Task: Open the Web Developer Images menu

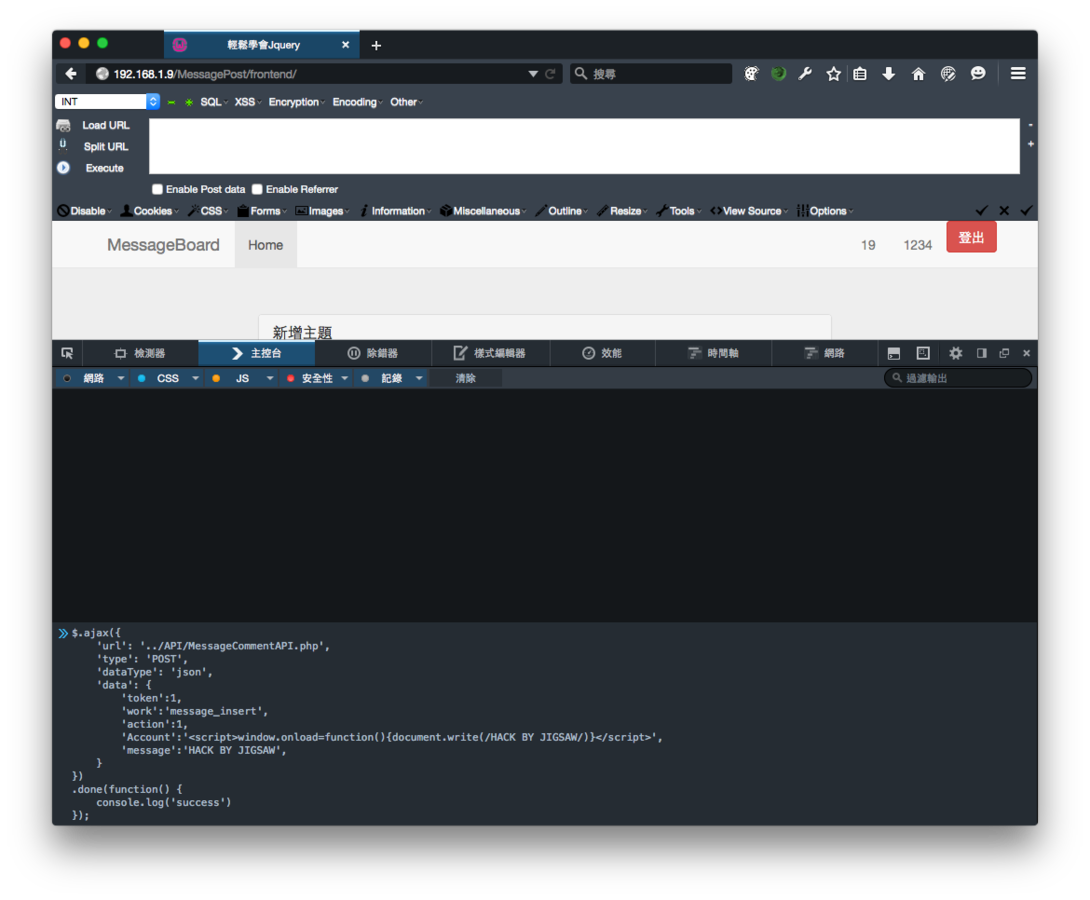Action: click(322, 211)
